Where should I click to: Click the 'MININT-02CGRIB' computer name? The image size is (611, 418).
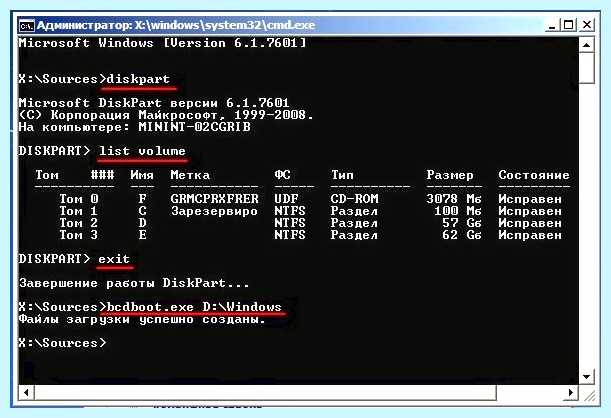pyautogui.click(x=194, y=127)
